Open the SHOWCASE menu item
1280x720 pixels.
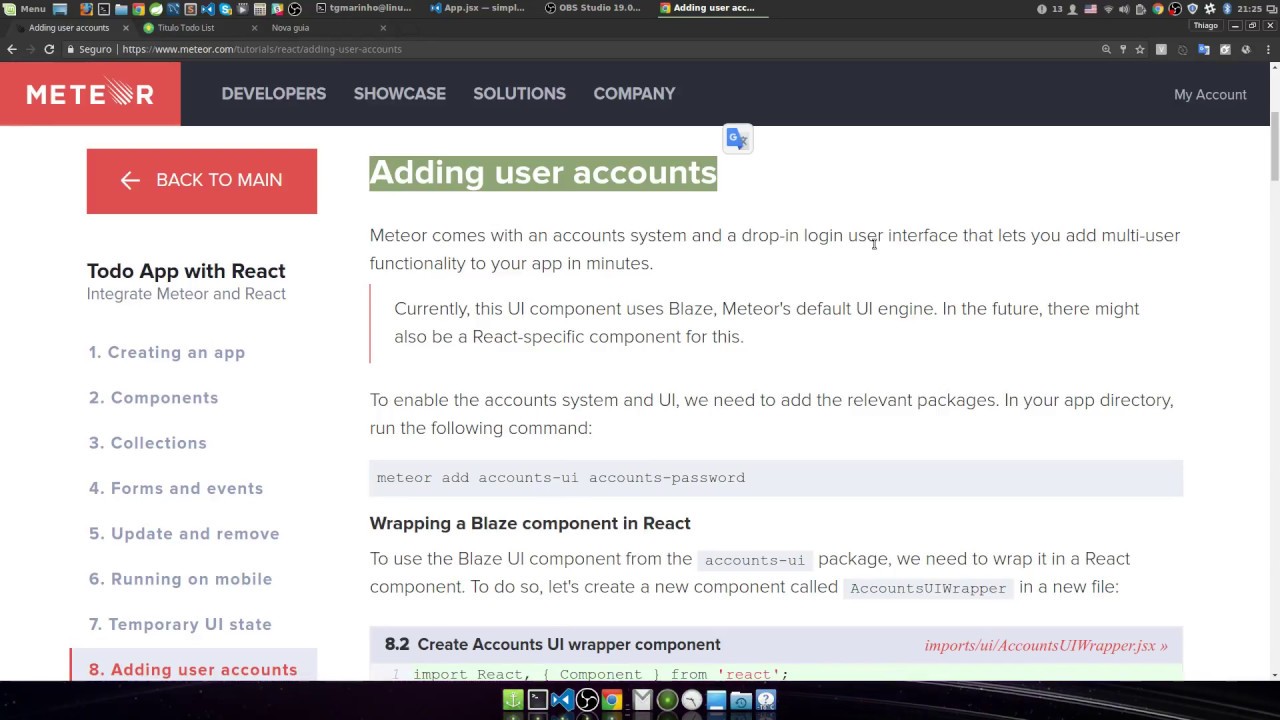click(400, 94)
